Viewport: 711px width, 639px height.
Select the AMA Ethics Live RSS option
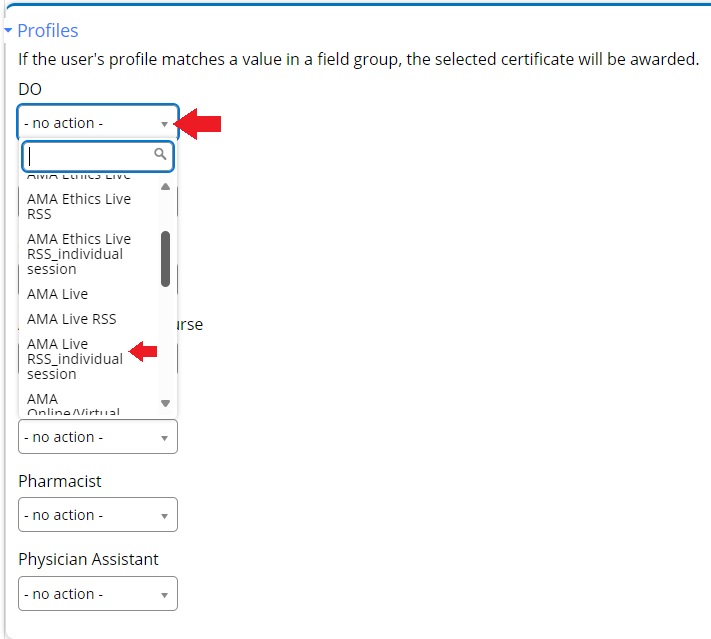79,206
